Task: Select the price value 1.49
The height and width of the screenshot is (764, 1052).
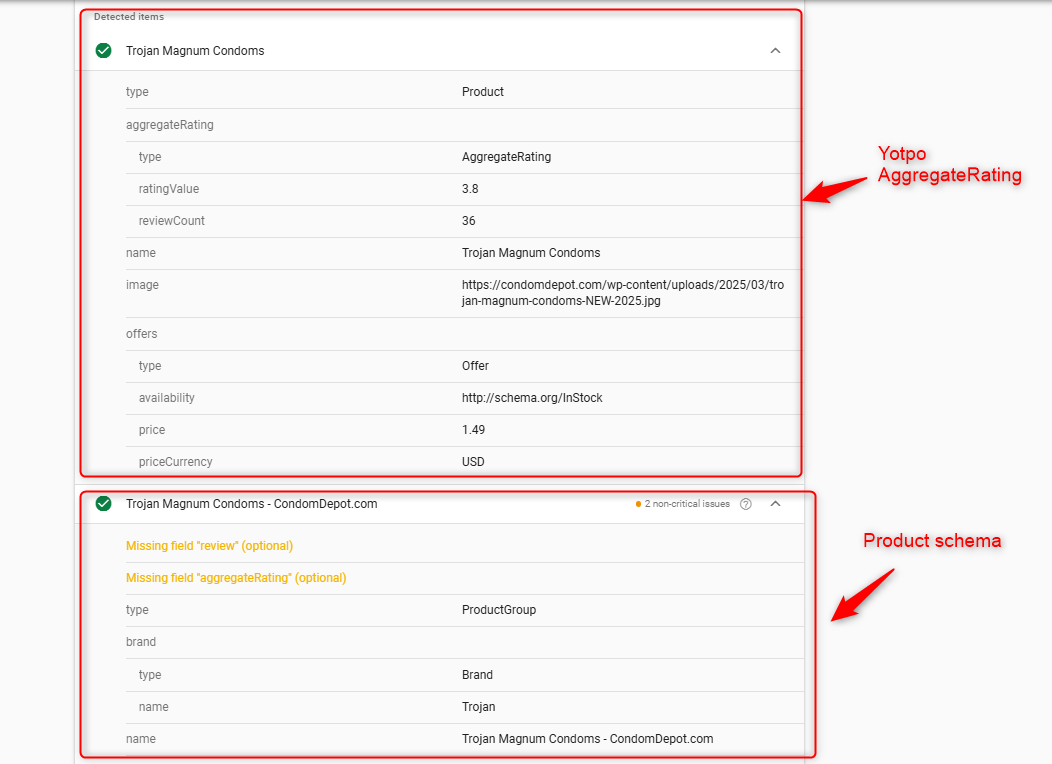Action: [473, 430]
